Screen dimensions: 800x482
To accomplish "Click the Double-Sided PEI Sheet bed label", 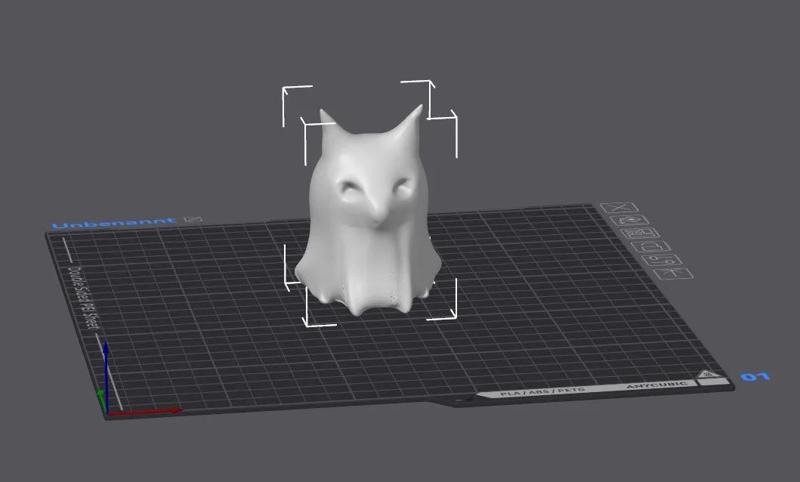I will [x=83, y=297].
